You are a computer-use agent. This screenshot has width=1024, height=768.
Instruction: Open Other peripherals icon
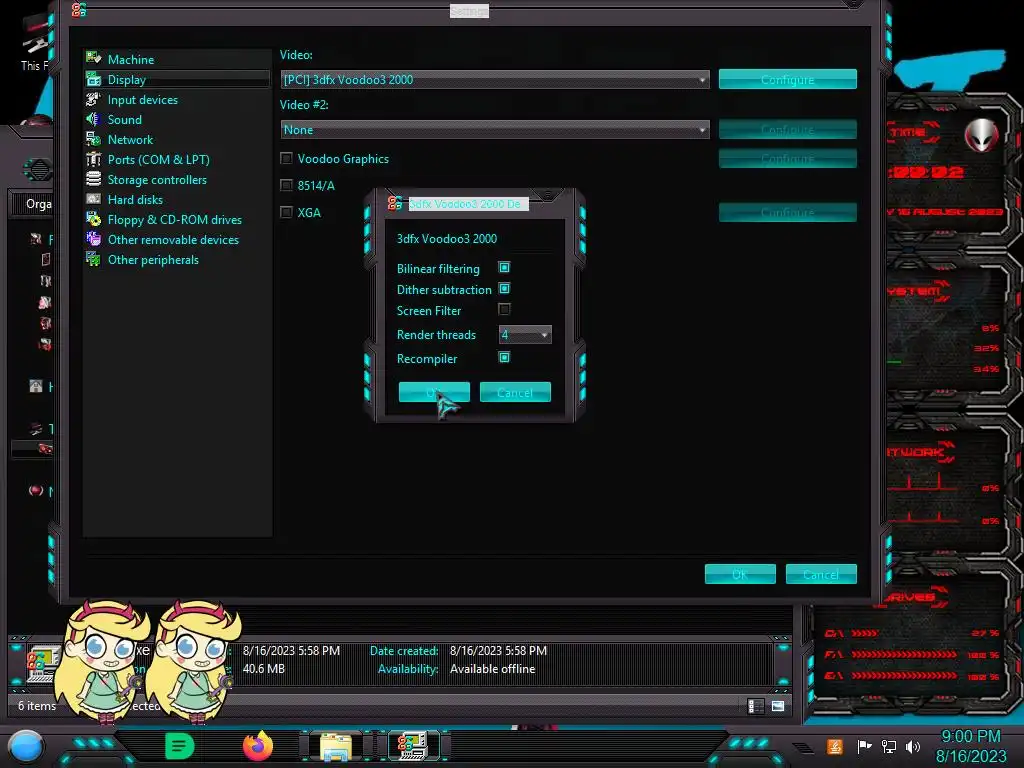(93, 260)
